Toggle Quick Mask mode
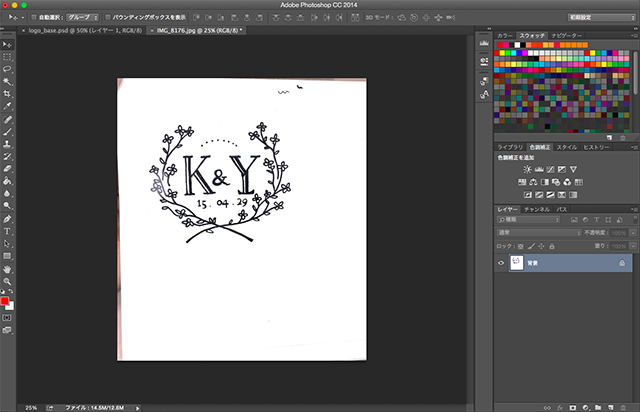640x412 pixels. (7, 317)
